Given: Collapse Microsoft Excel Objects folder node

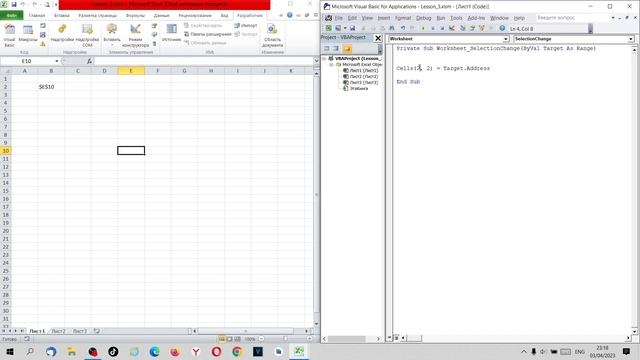Looking at the screenshot, I should point(331,64).
